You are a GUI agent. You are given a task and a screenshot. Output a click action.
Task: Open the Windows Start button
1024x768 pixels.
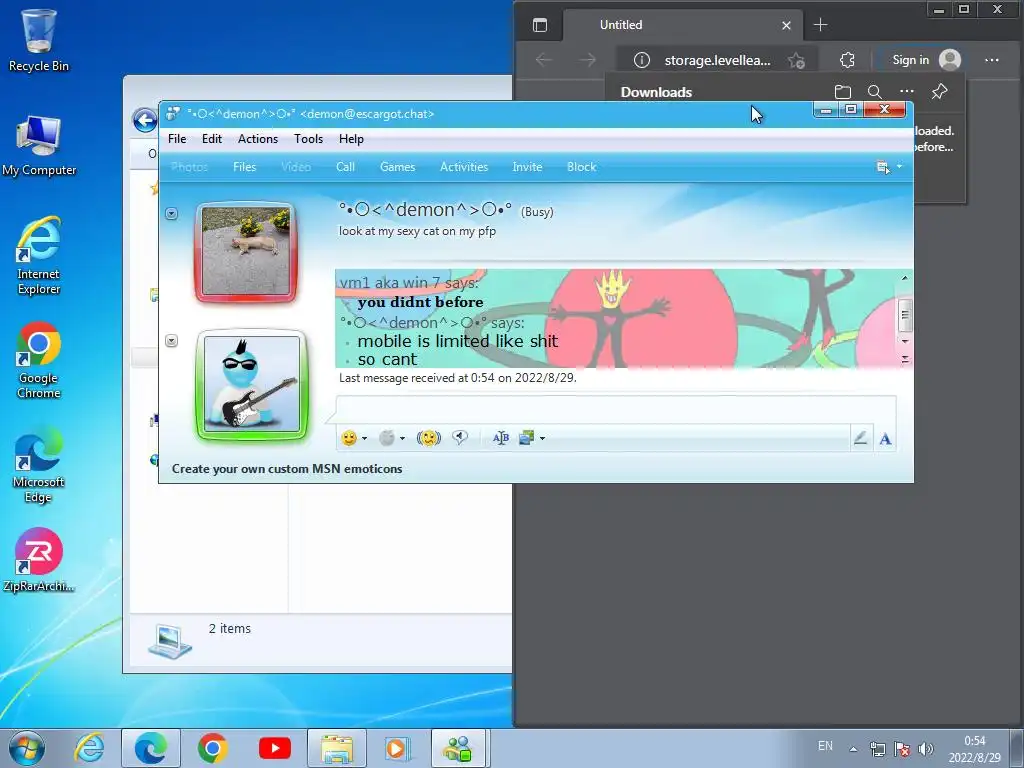pos(27,748)
